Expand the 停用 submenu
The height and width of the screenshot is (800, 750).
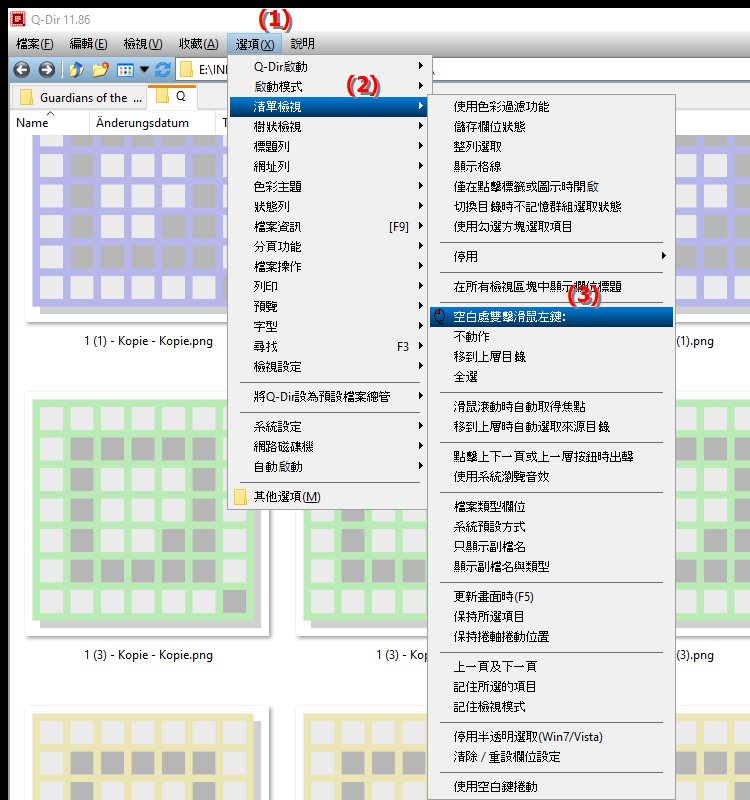pyautogui.click(x=552, y=257)
